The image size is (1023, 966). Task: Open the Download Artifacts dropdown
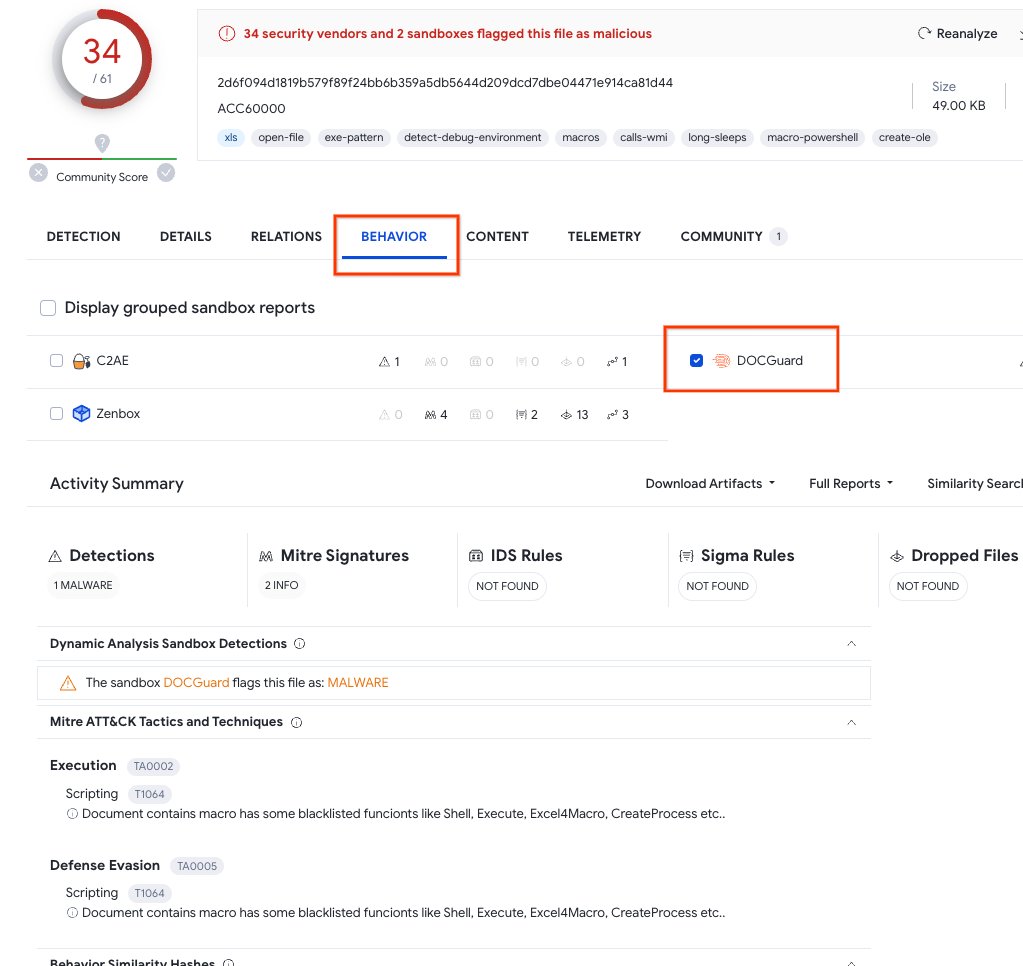click(x=710, y=483)
